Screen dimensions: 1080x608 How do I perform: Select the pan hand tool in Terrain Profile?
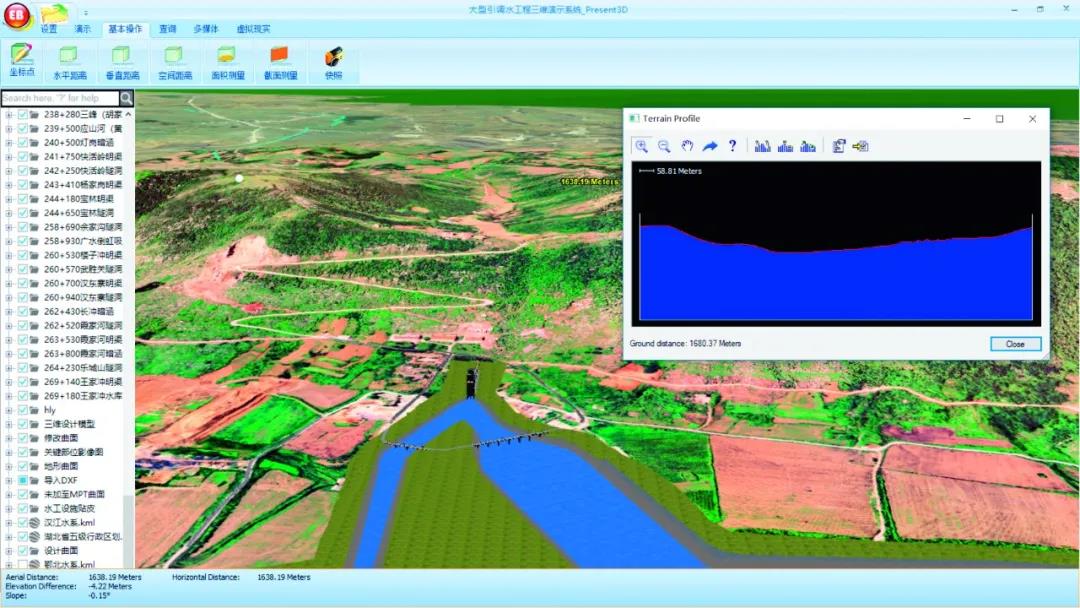pyautogui.click(x=687, y=146)
